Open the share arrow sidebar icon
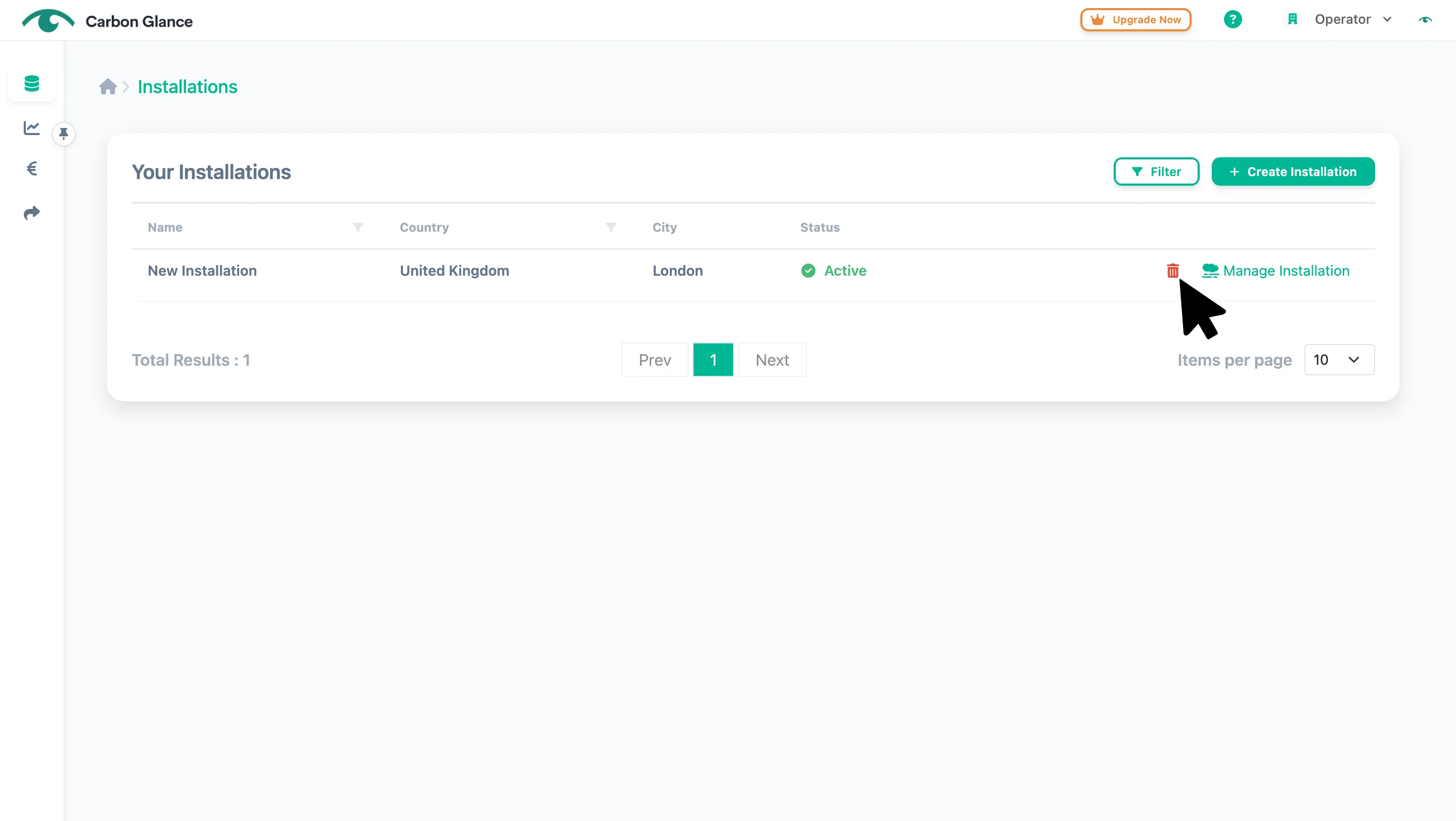The height and width of the screenshot is (821, 1456). (32, 212)
